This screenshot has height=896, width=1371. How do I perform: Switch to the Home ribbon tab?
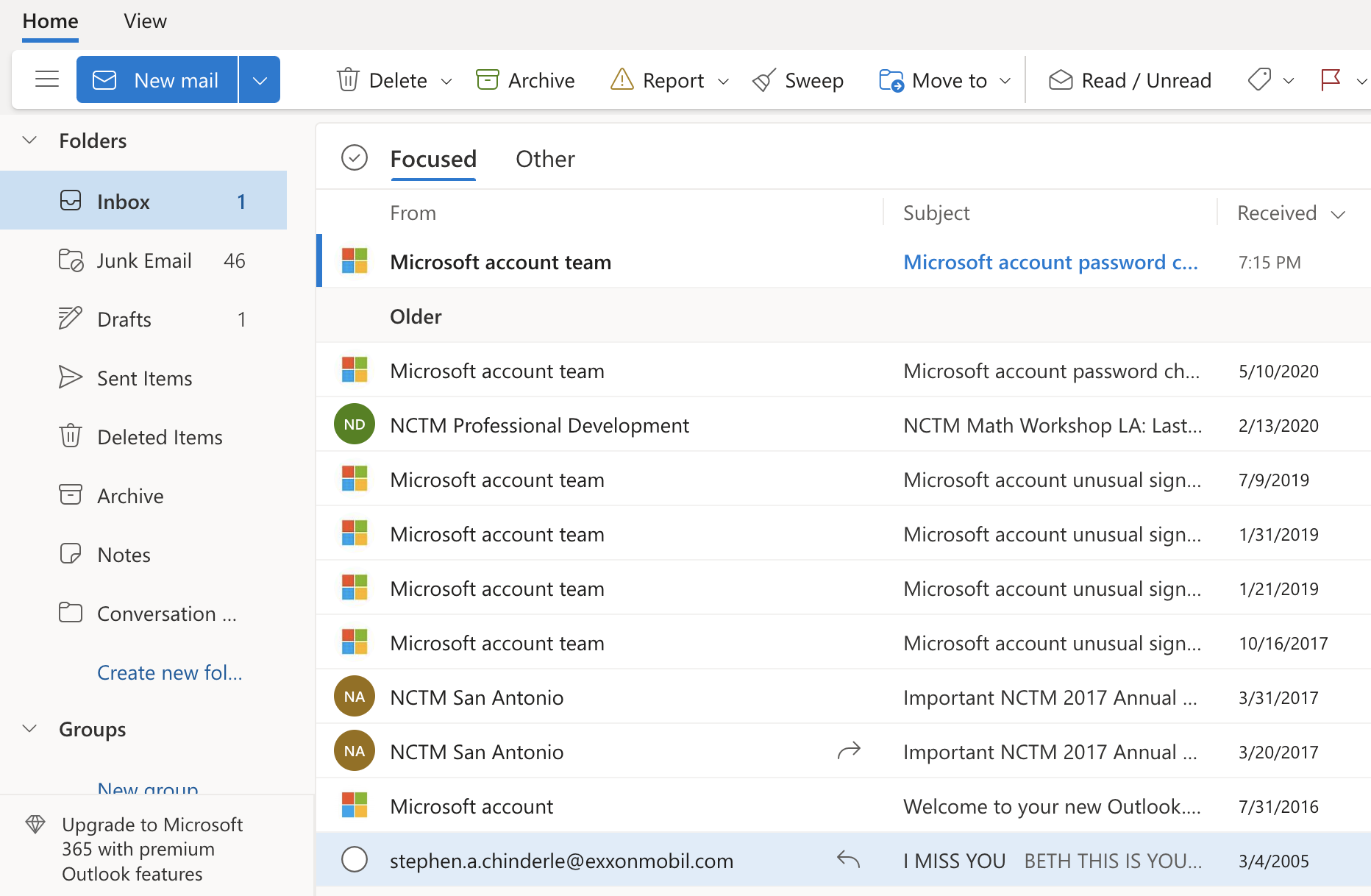coord(50,21)
